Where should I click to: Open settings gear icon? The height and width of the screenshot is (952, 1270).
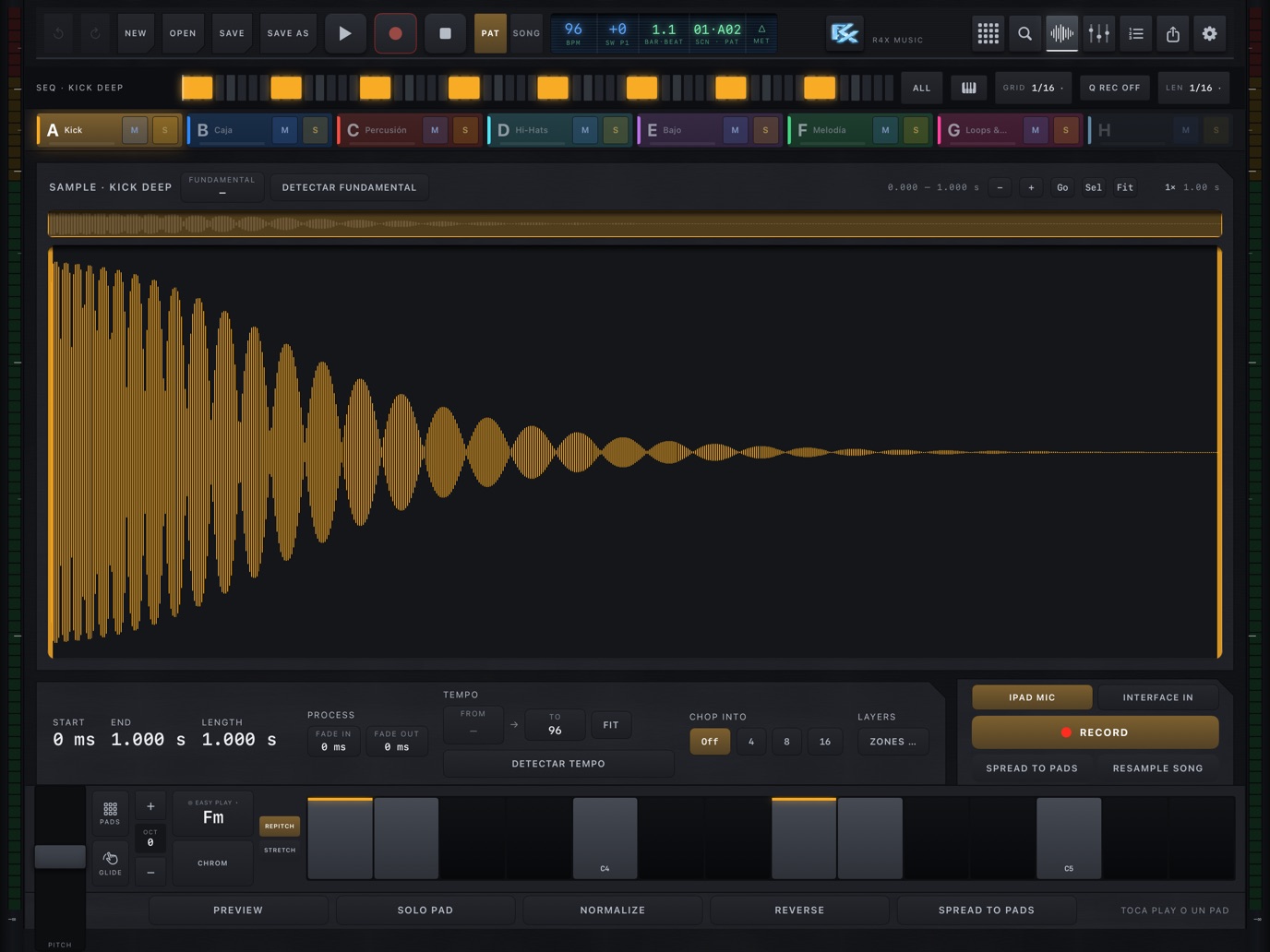tap(1210, 33)
